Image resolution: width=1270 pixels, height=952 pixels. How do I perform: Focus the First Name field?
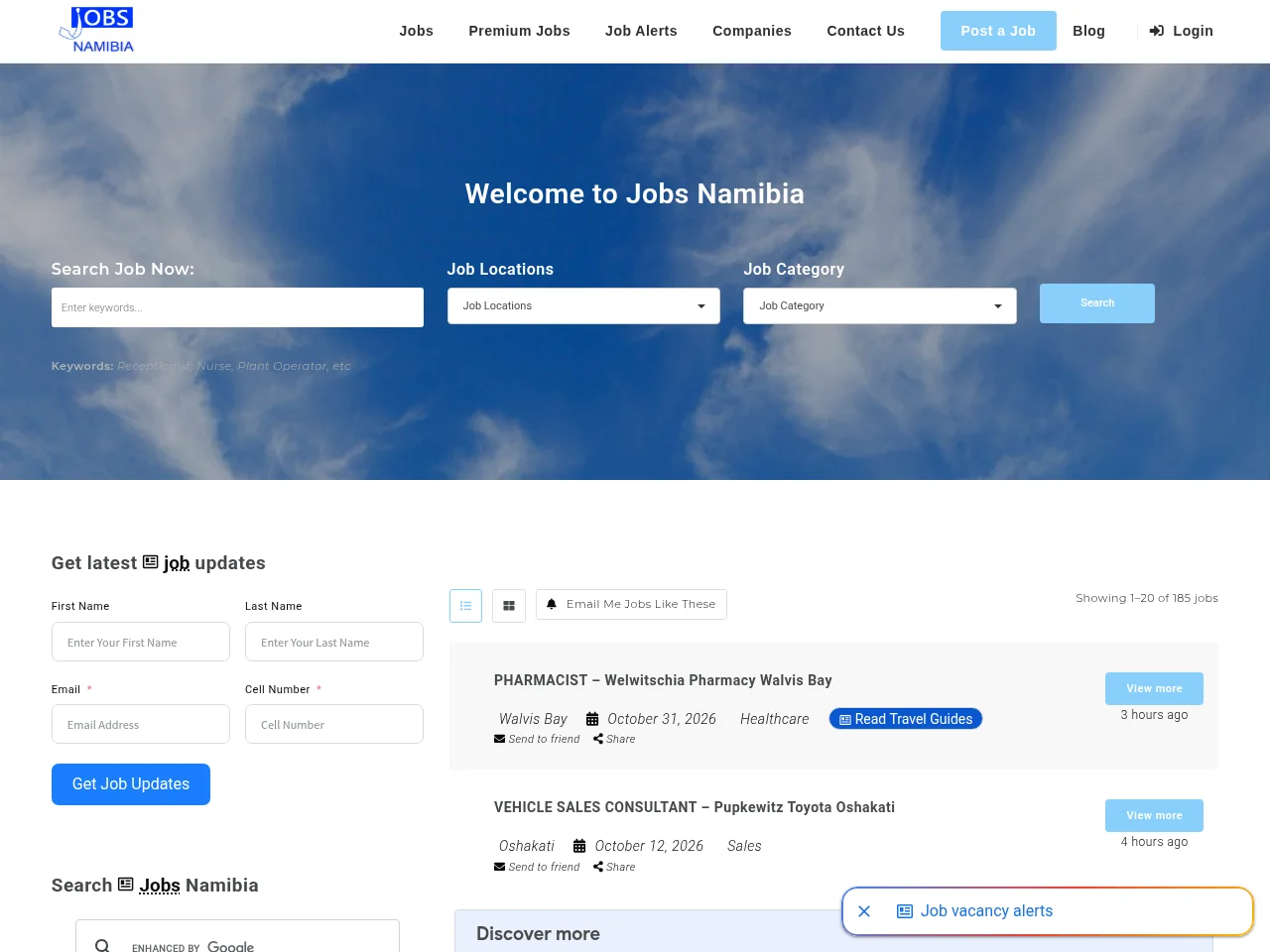point(141,642)
